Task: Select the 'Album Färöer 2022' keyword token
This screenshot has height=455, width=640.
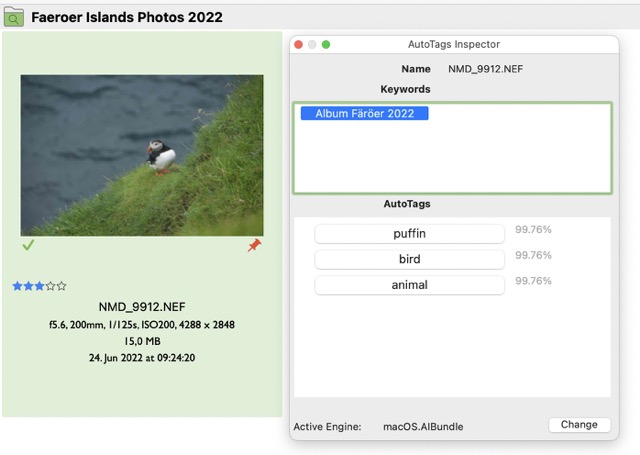Action: tap(364, 113)
